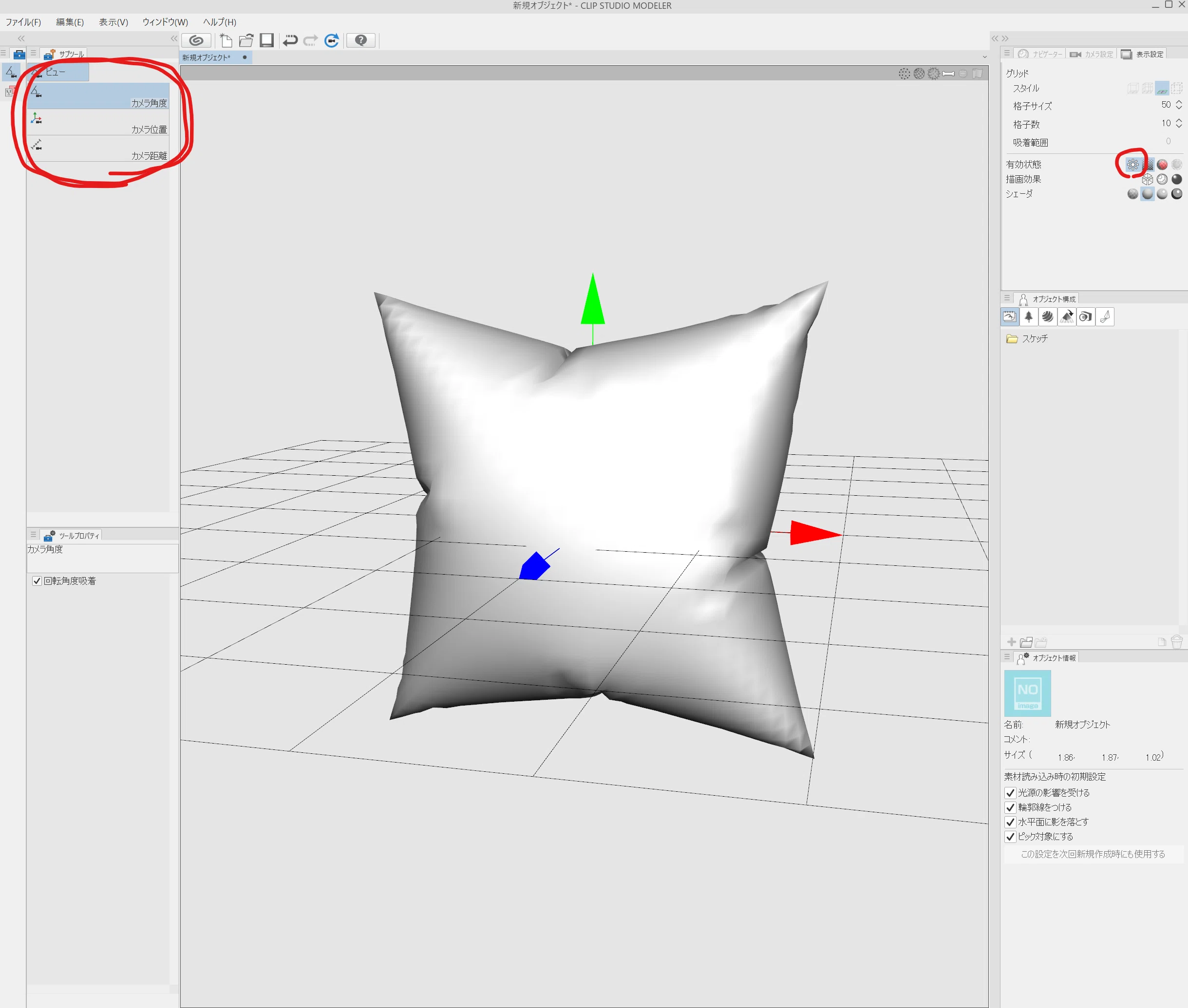This screenshot has height=1008, width=1188.
Task: Open the サブツール palette menu icon
Action: click(34, 54)
